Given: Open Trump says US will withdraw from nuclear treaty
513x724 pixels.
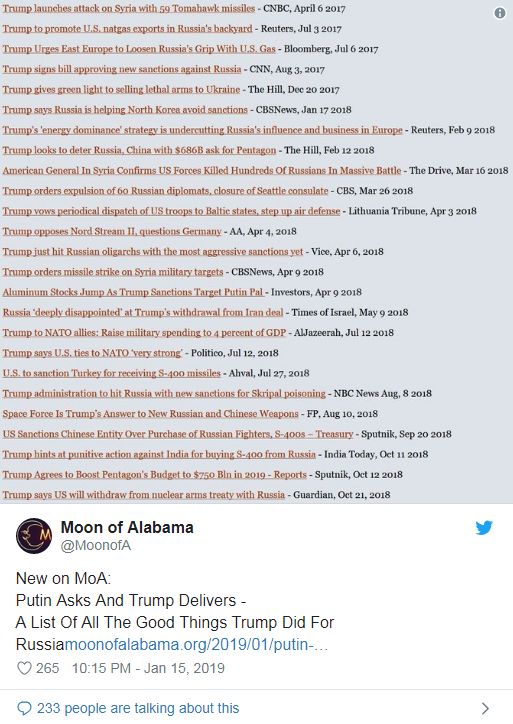Looking at the screenshot, I should tap(144, 495).
